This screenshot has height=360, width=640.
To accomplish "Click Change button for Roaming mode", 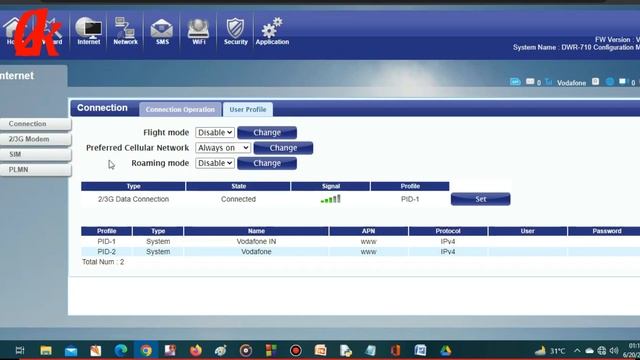I will click(267, 163).
